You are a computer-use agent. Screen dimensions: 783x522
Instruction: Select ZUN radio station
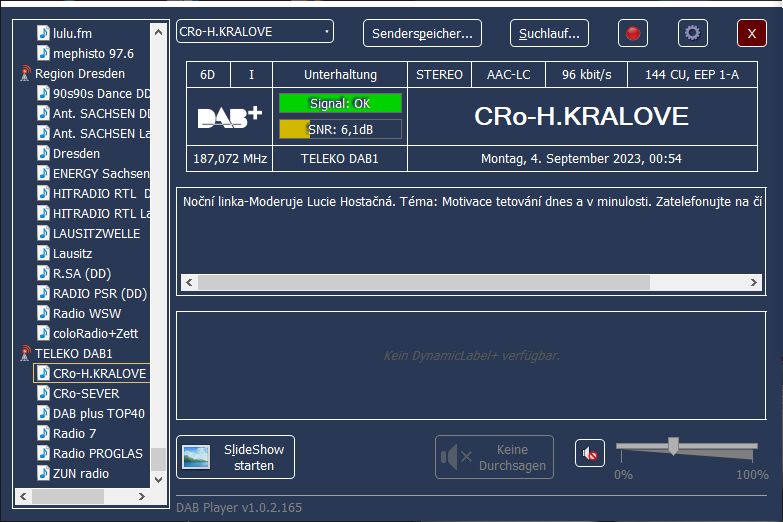[x=81, y=474]
